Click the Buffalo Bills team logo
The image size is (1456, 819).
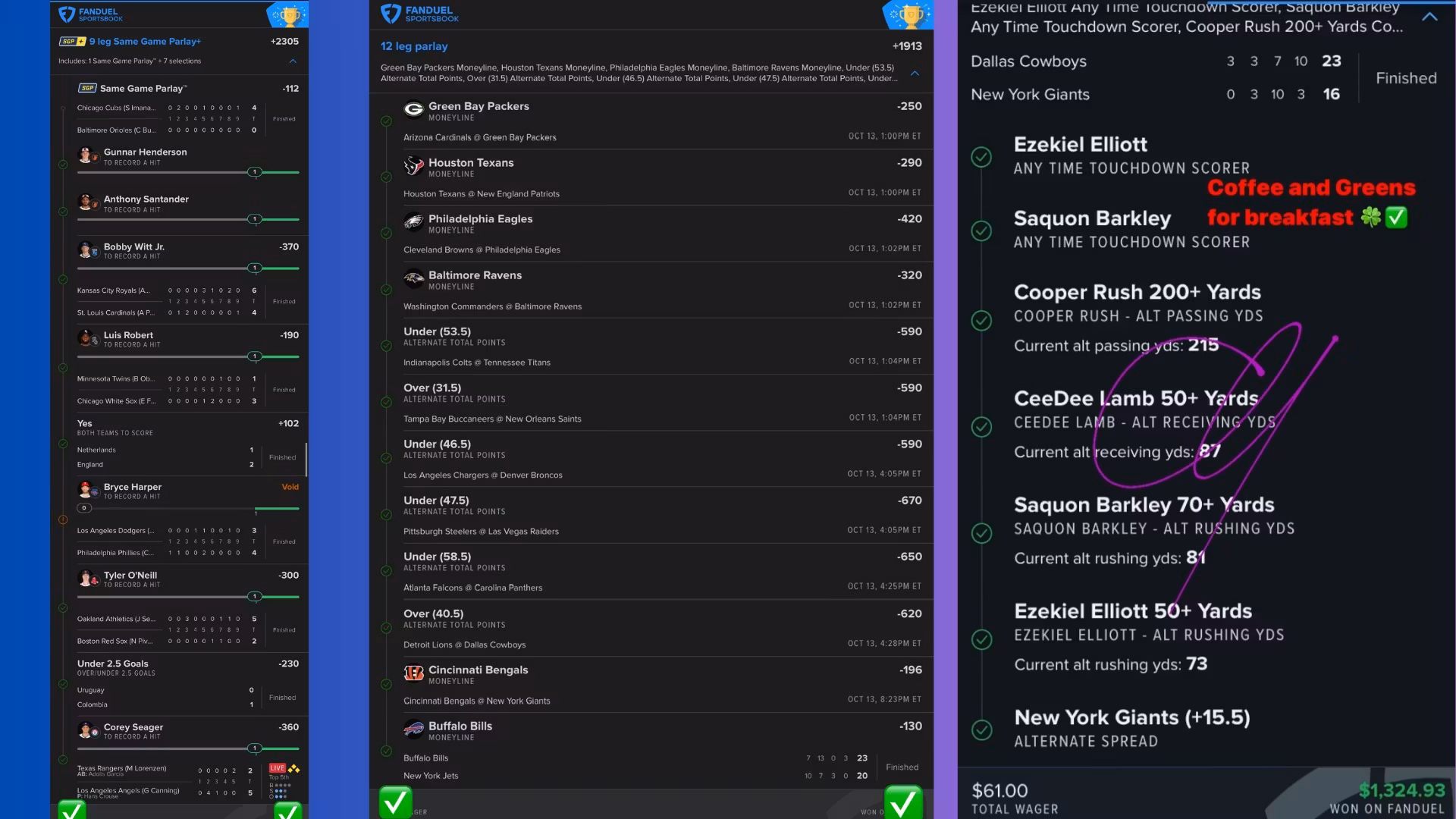[x=413, y=730]
